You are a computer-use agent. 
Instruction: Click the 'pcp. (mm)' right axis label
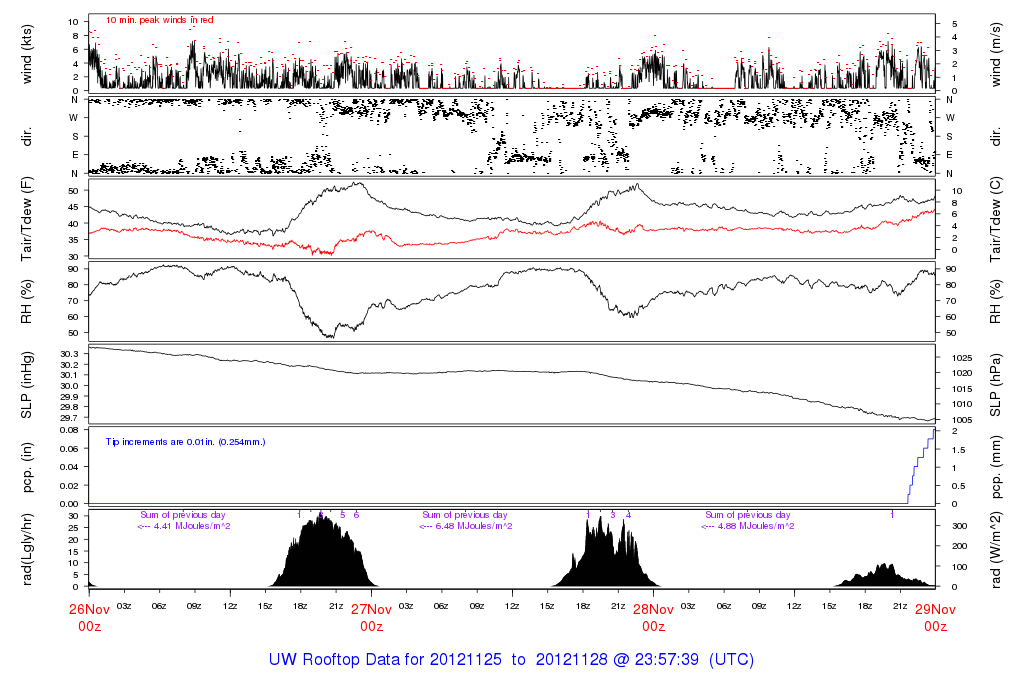(995, 466)
